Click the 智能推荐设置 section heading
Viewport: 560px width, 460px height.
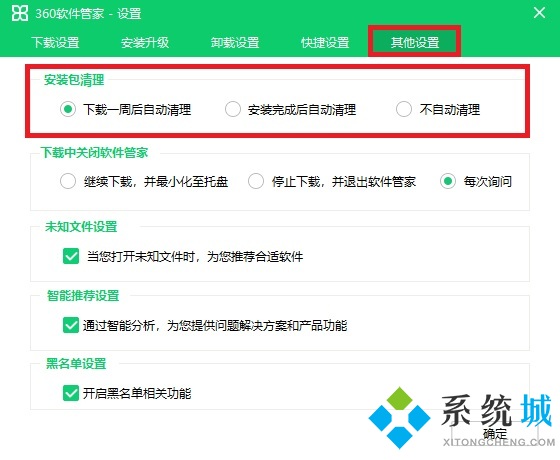pos(83,295)
